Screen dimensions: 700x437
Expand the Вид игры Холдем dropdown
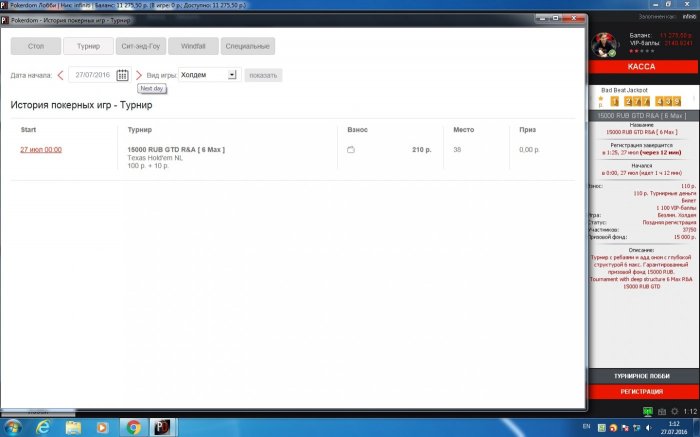232,75
